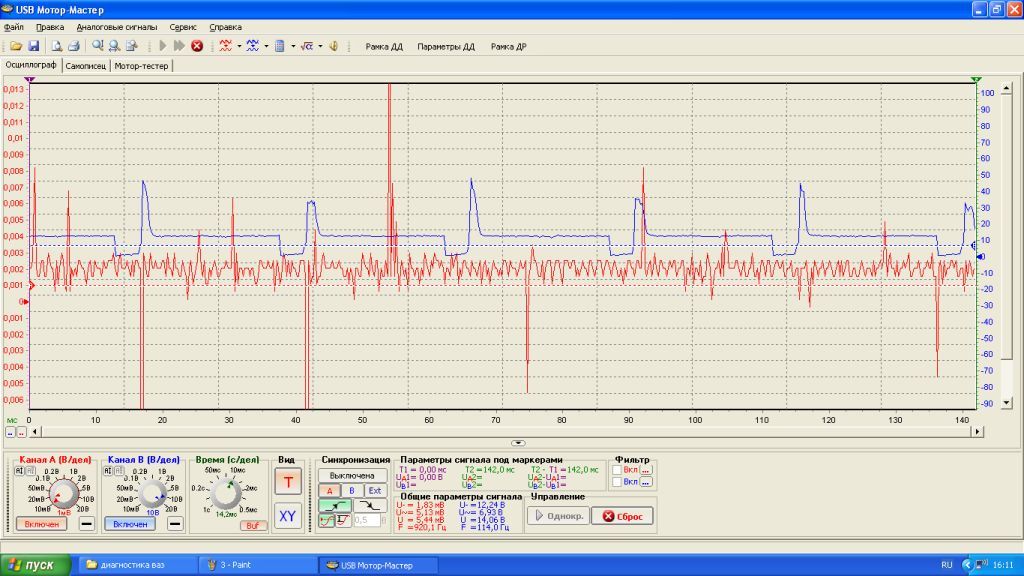Click the Параметры ДД toolbar button
The width and height of the screenshot is (1024, 576).
point(446,46)
